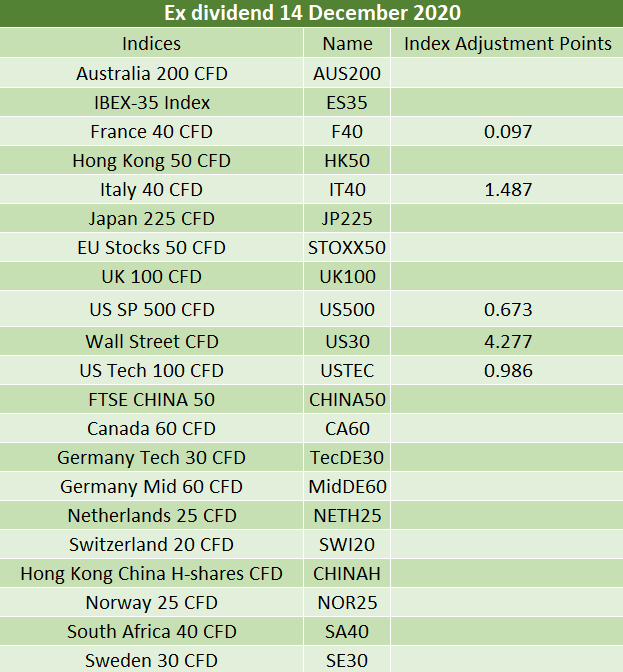Select the USTEC value 0.986
This screenshot has height=672, width=623.
click(x=508, y=371)
